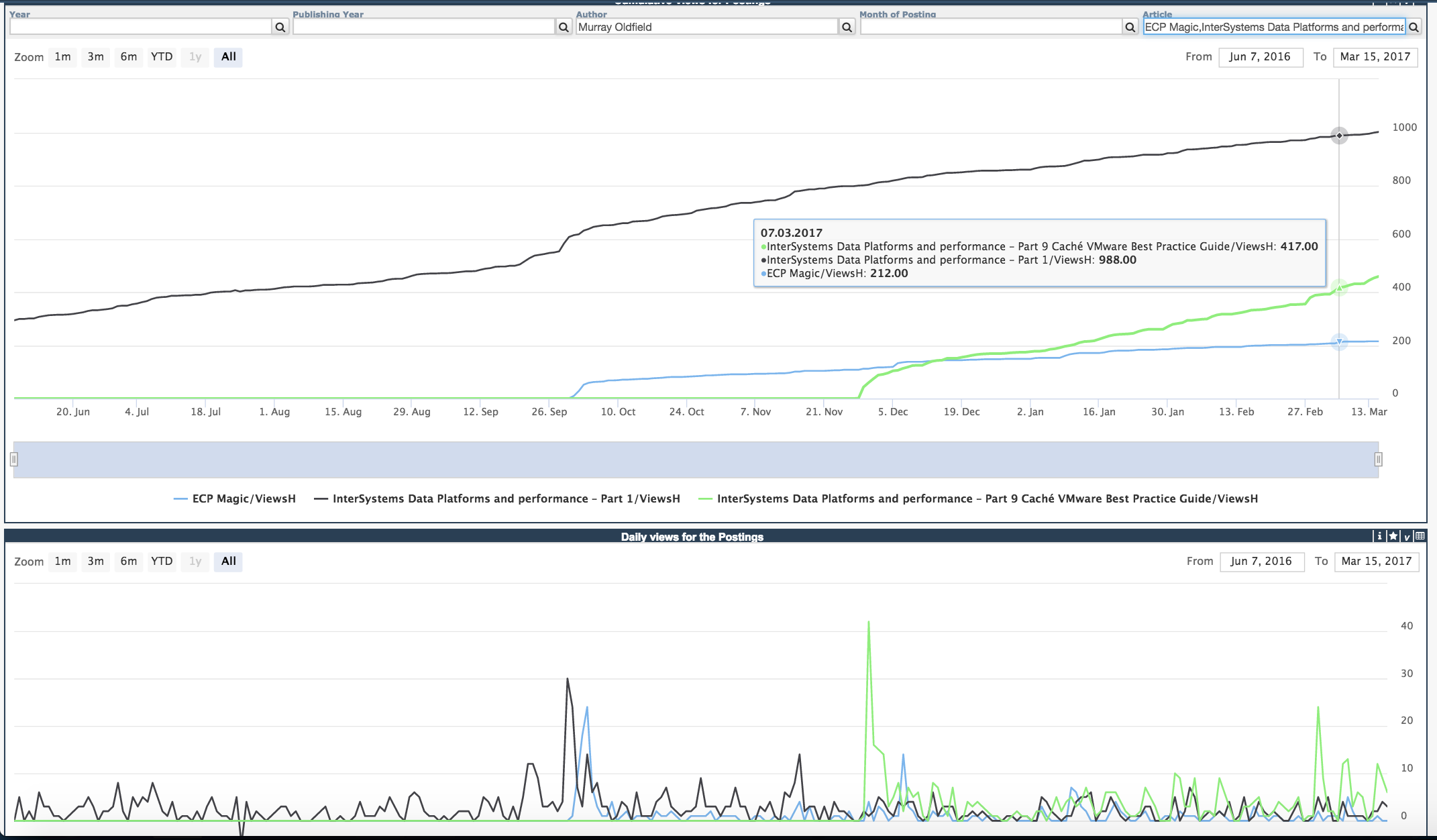Click the Article filter field
1437x840 pixels.
coord(1274,27)
